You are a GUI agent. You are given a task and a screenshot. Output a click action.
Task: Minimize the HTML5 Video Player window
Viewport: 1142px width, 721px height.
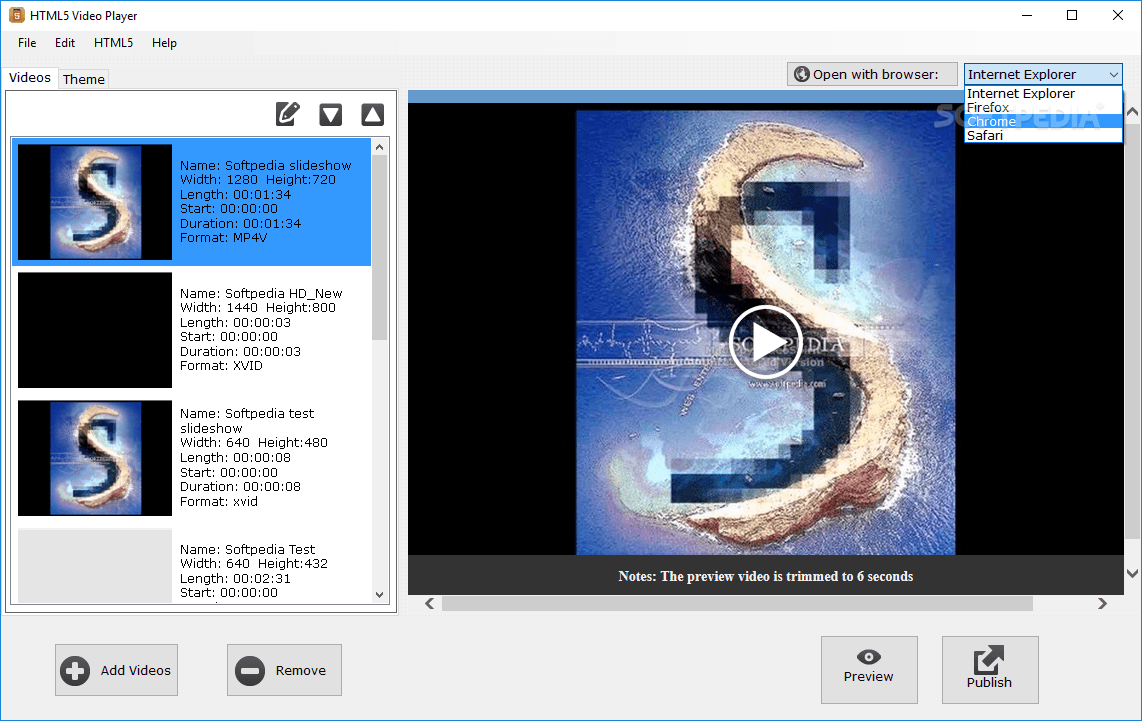tap(1027, 15)
